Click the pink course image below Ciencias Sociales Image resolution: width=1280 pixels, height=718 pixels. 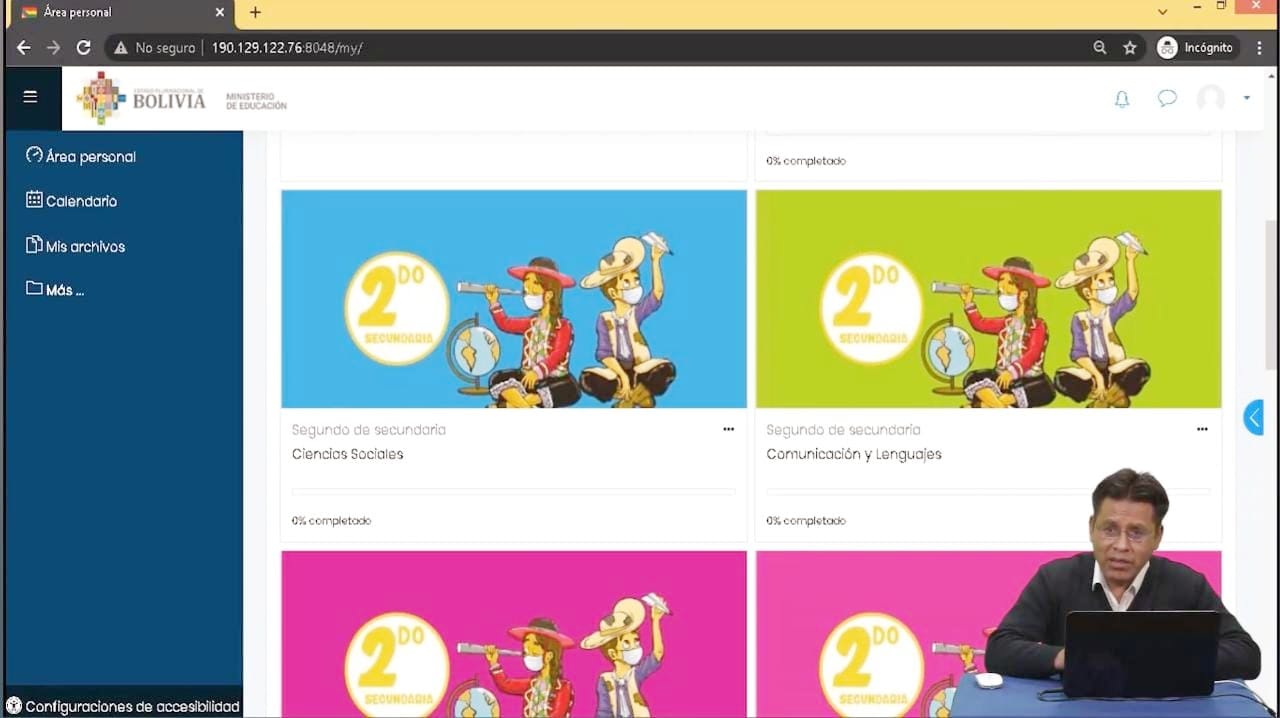pos(514,634)
